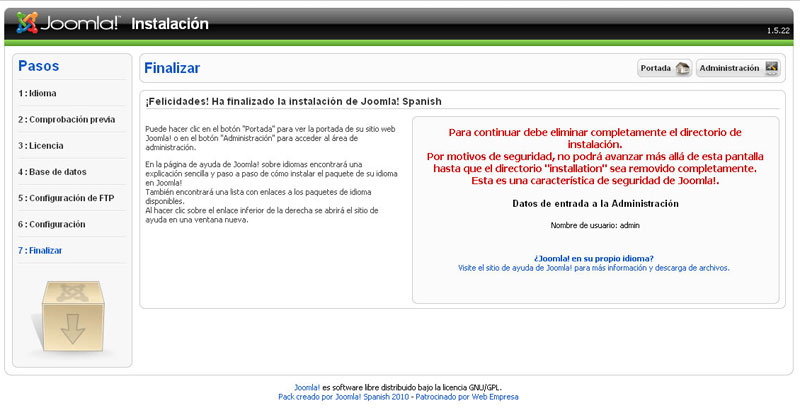Open step 3: Licencia

[41, 145]
